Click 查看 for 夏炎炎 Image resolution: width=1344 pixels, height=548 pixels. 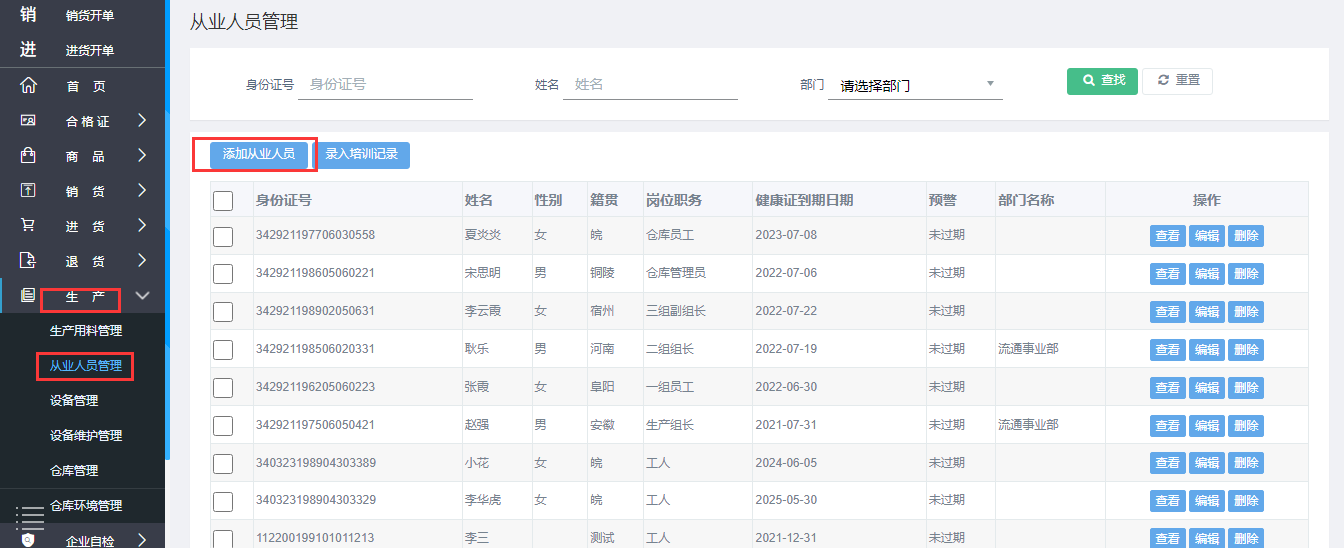[x=1168, y=236]
